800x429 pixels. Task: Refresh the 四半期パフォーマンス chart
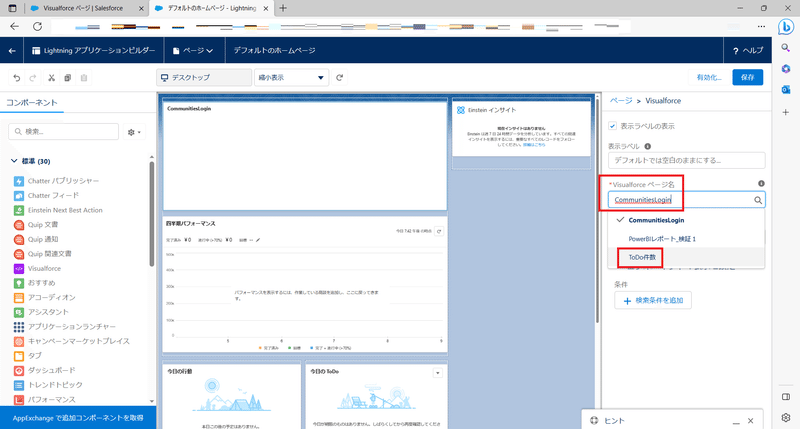click(x=439, y=231)
